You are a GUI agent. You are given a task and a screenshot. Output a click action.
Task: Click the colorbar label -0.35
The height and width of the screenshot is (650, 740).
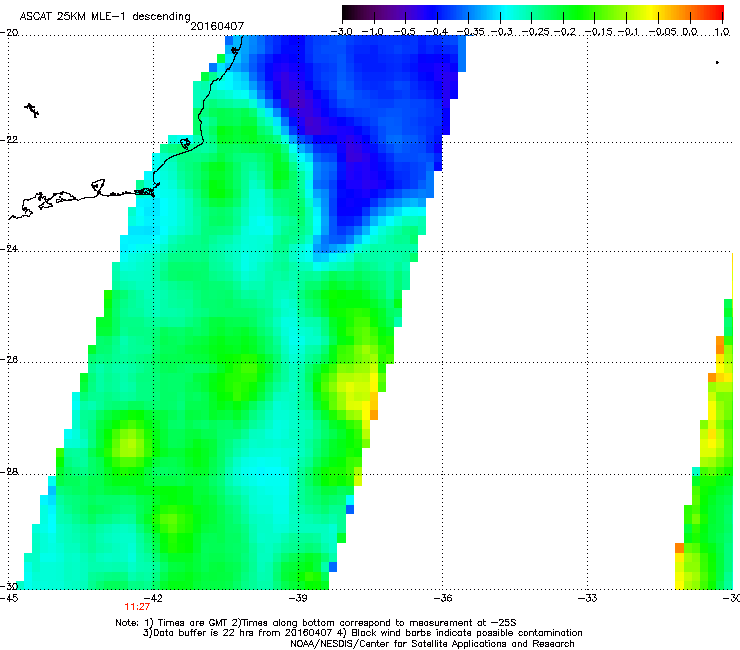click(471, 32)
